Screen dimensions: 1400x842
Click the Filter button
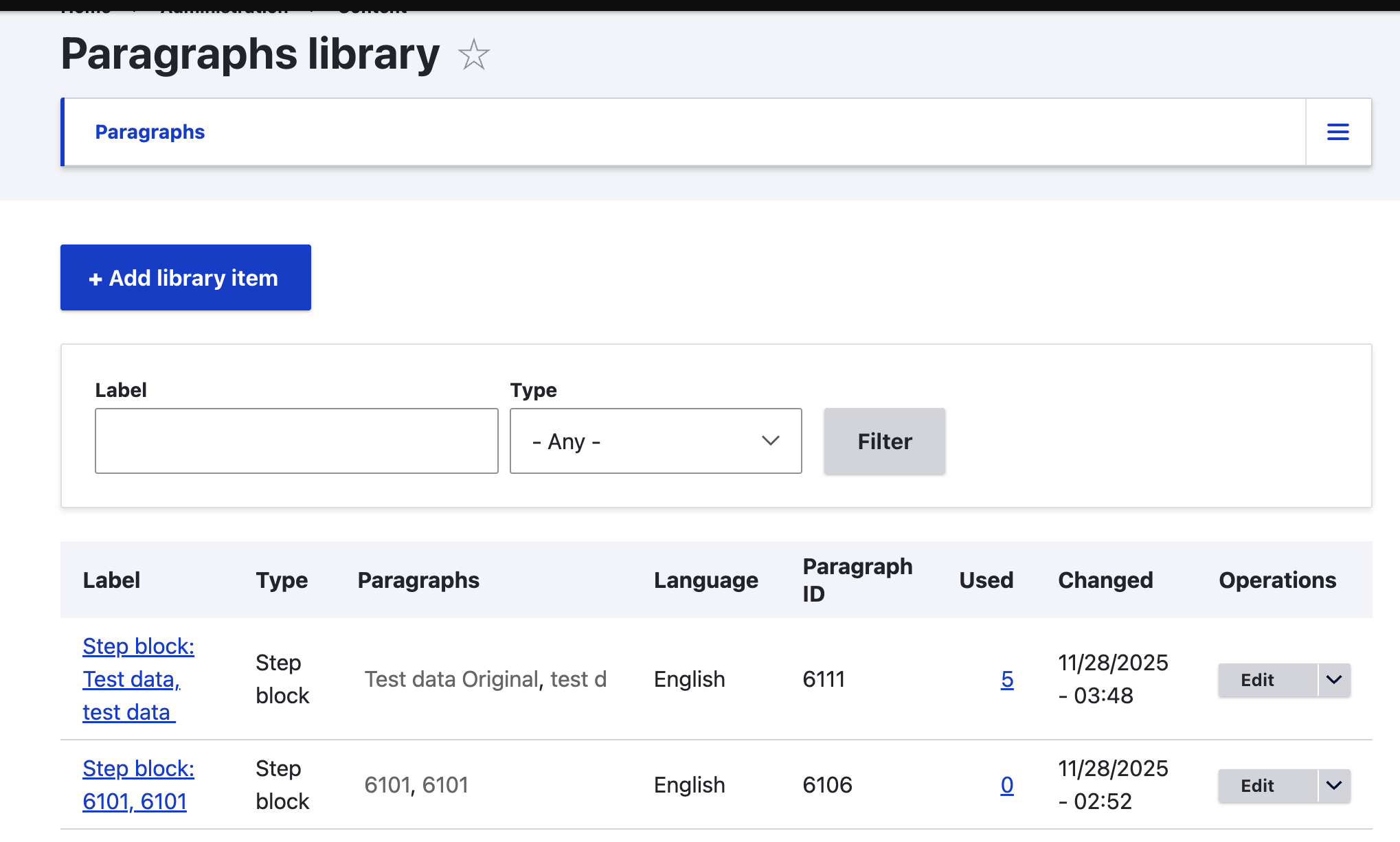click(x=884, y=441)
